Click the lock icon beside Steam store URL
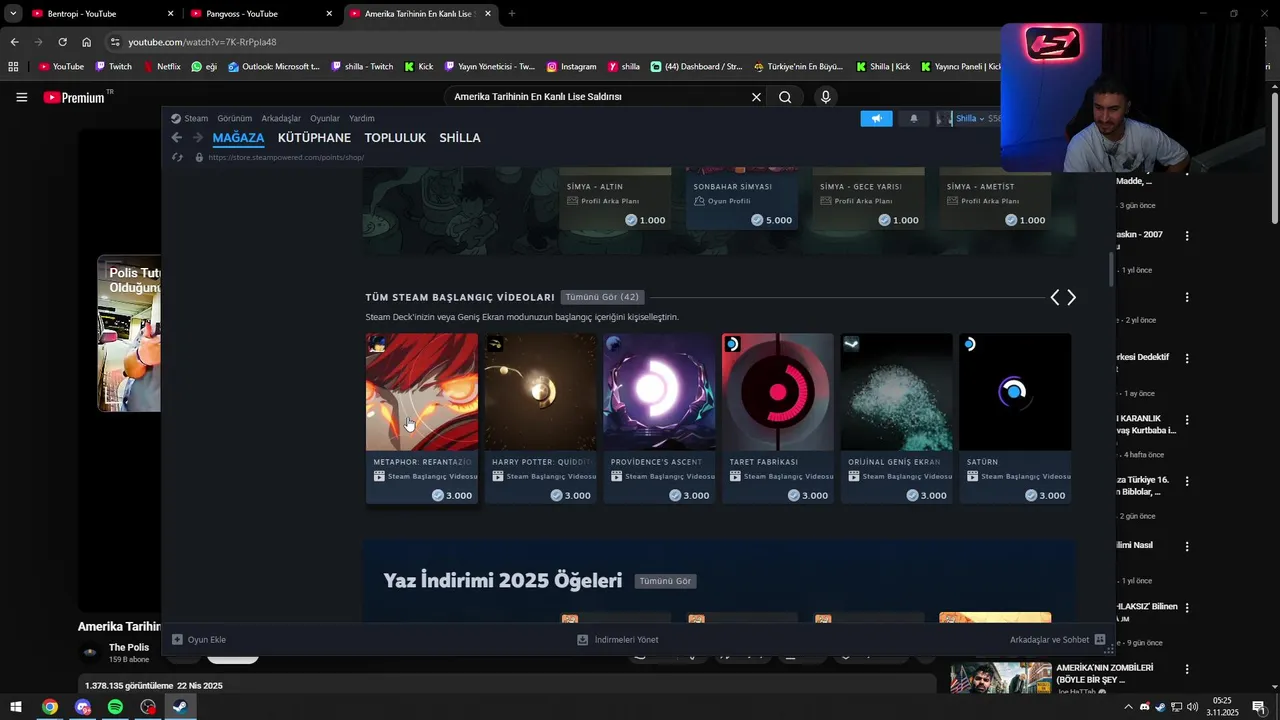This screenshot has height=720, width=1280. pyautogui.click(x=199, y=157)
